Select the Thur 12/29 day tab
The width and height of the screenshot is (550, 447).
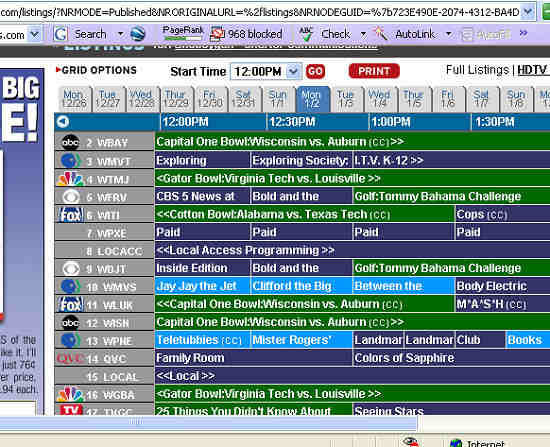[x=176, y=99]
